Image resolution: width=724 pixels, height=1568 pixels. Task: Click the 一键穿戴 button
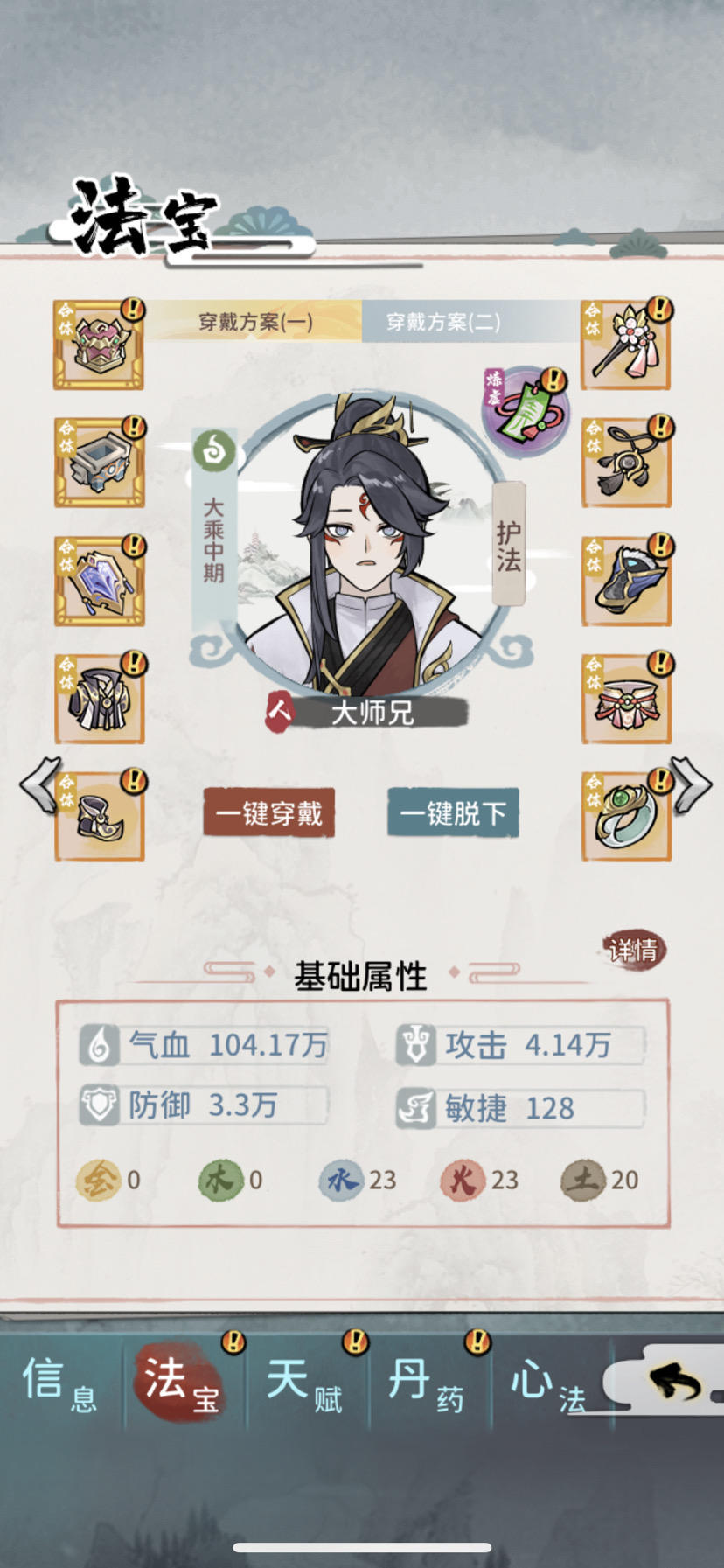click(269, 813)
